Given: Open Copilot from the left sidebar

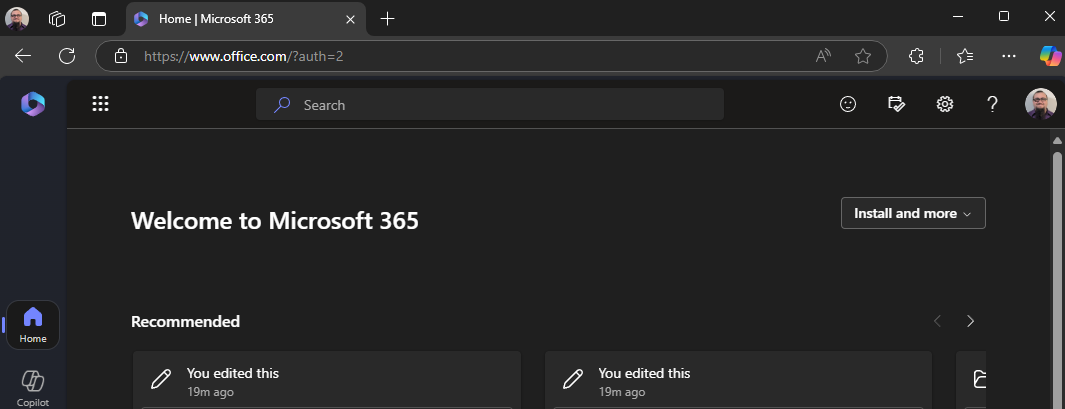Looking at the screenshot, I should [x=33, y=386].
